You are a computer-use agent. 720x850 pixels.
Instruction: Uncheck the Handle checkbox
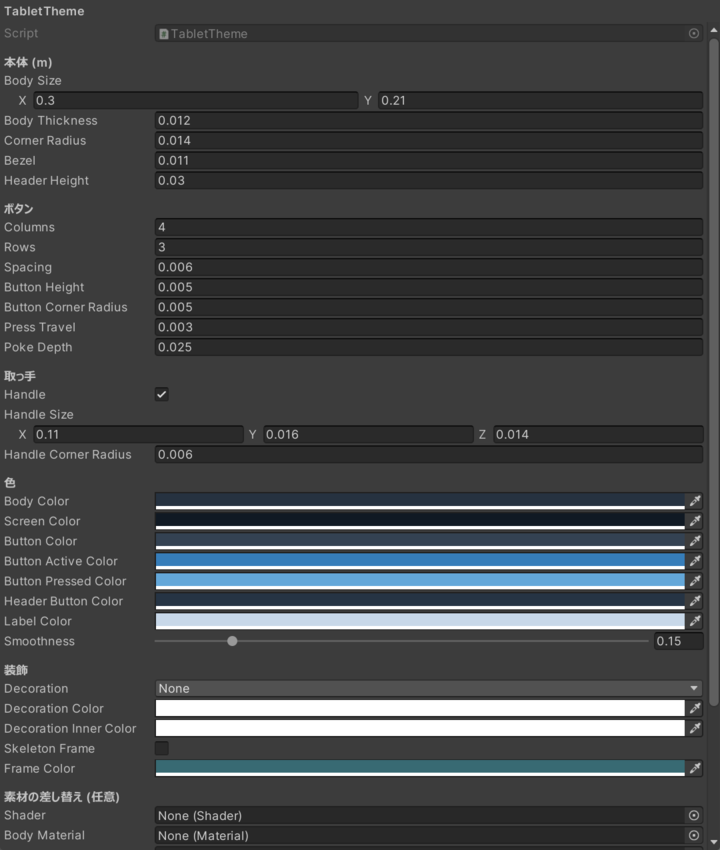(x=162, y=394)
